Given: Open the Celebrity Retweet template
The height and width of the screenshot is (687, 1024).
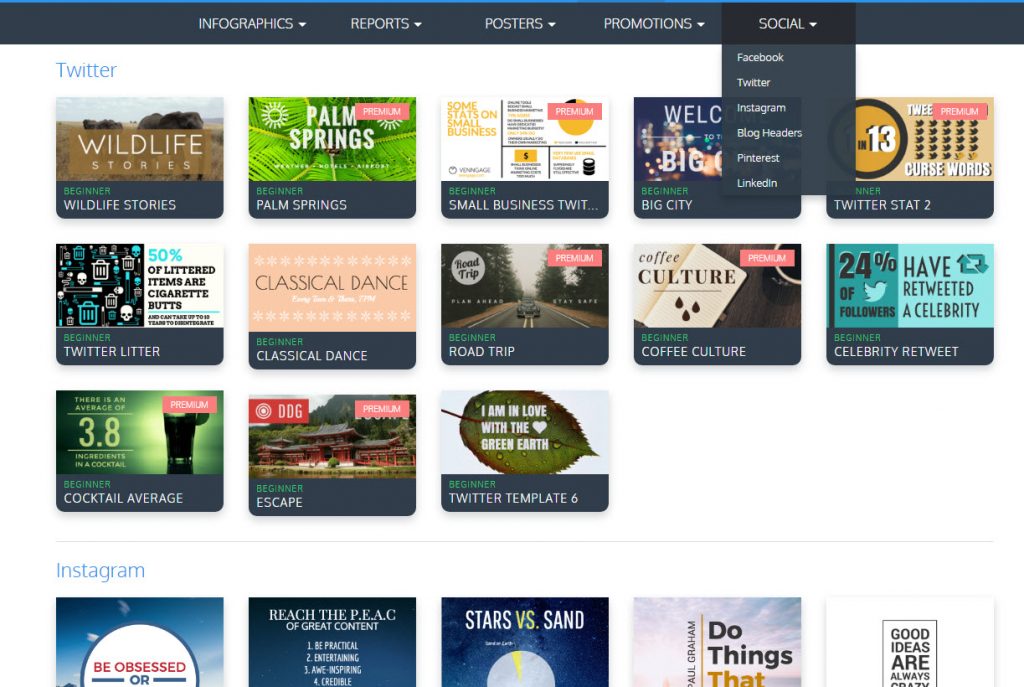Looking at the screenshot, I should pos(909,286).
